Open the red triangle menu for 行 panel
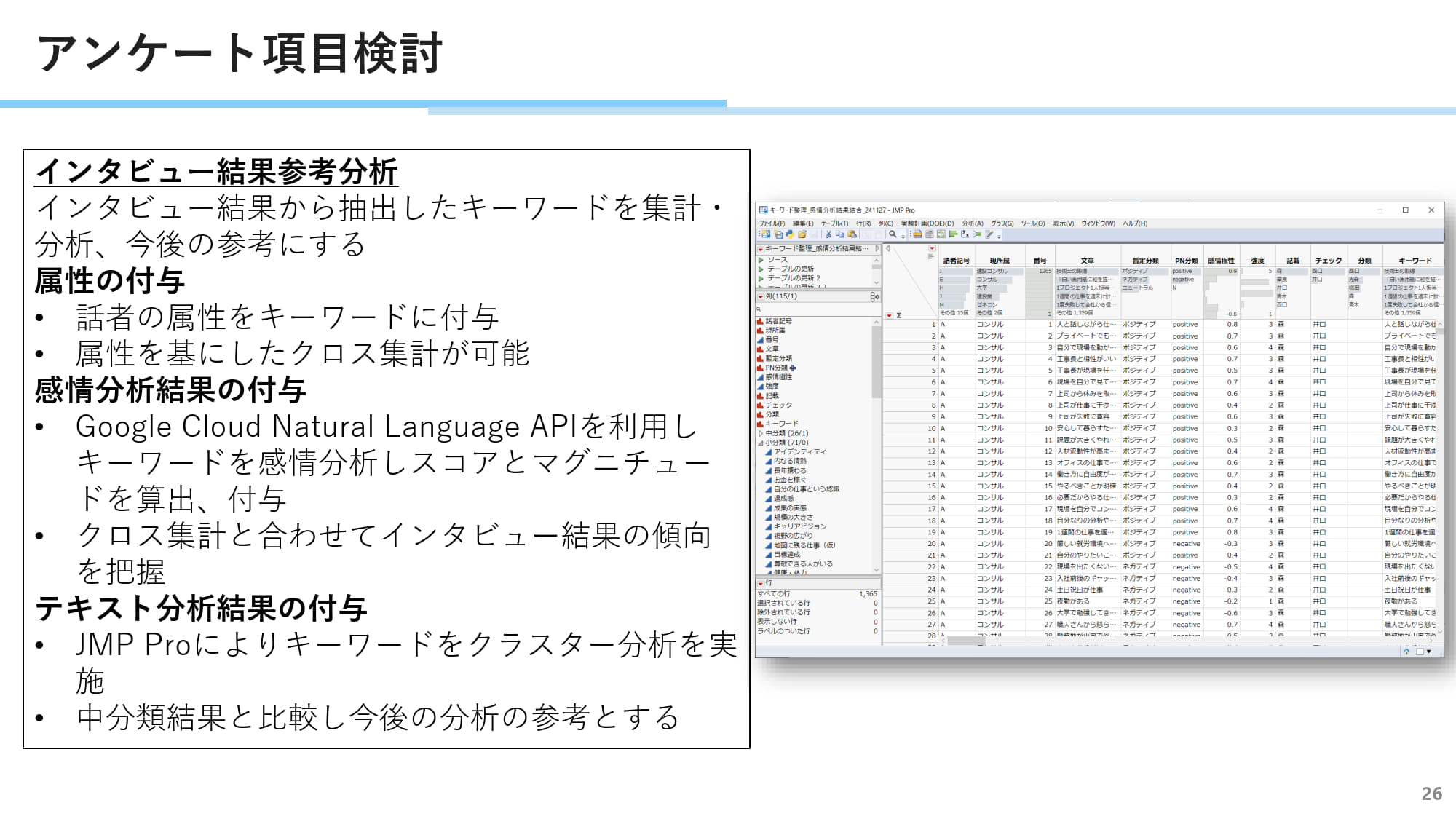This screenshot has height=819, width=1456. tap(761, 583)
